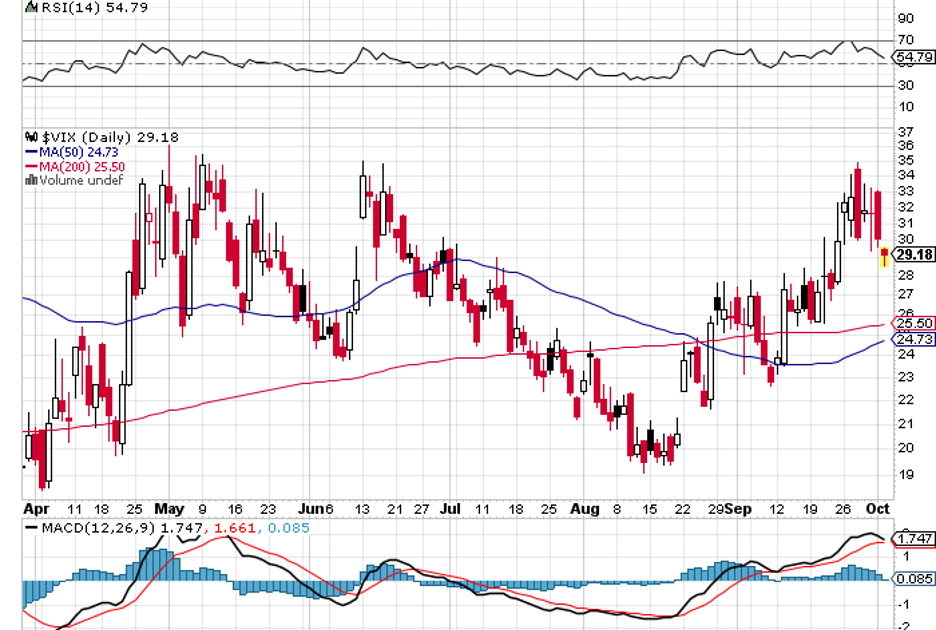Click the Jul label on date axis

[453, 508]
